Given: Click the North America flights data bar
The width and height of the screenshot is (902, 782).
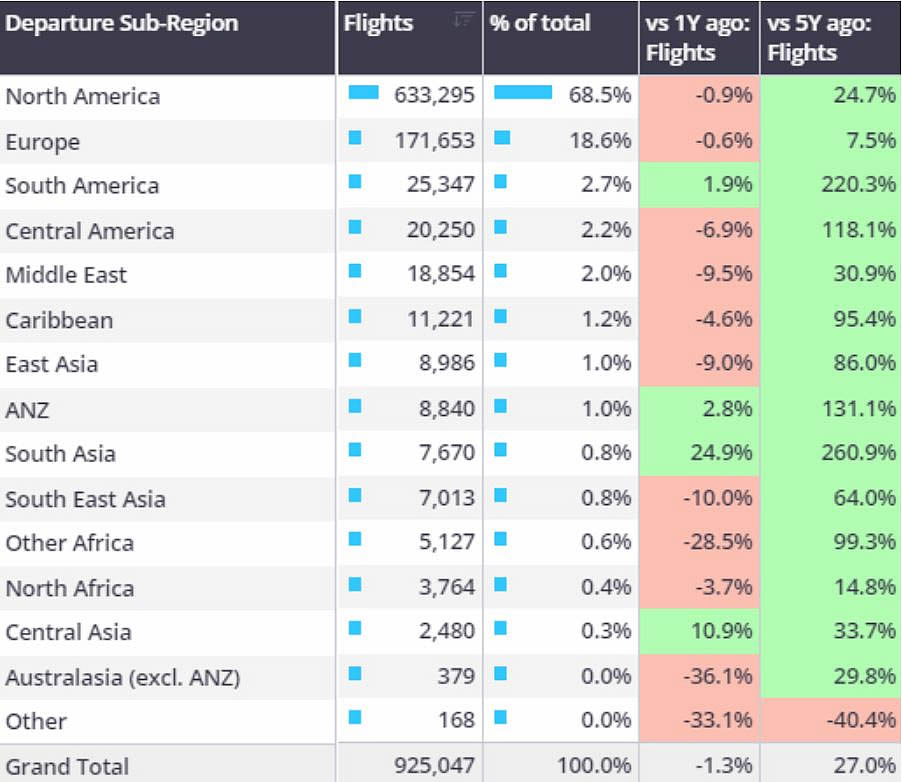Looking at the screenshot, I should tap(364, 92).
